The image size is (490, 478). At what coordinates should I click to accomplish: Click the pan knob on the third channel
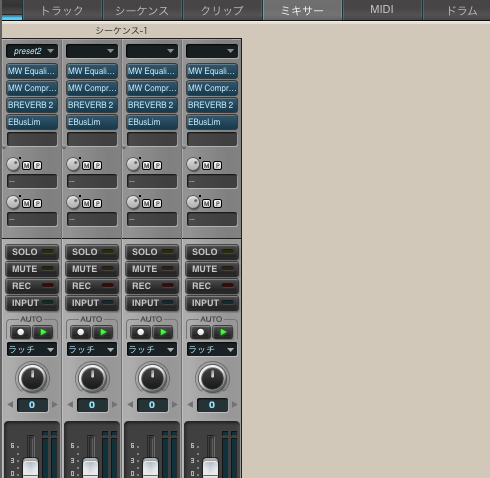coord(152,378)
